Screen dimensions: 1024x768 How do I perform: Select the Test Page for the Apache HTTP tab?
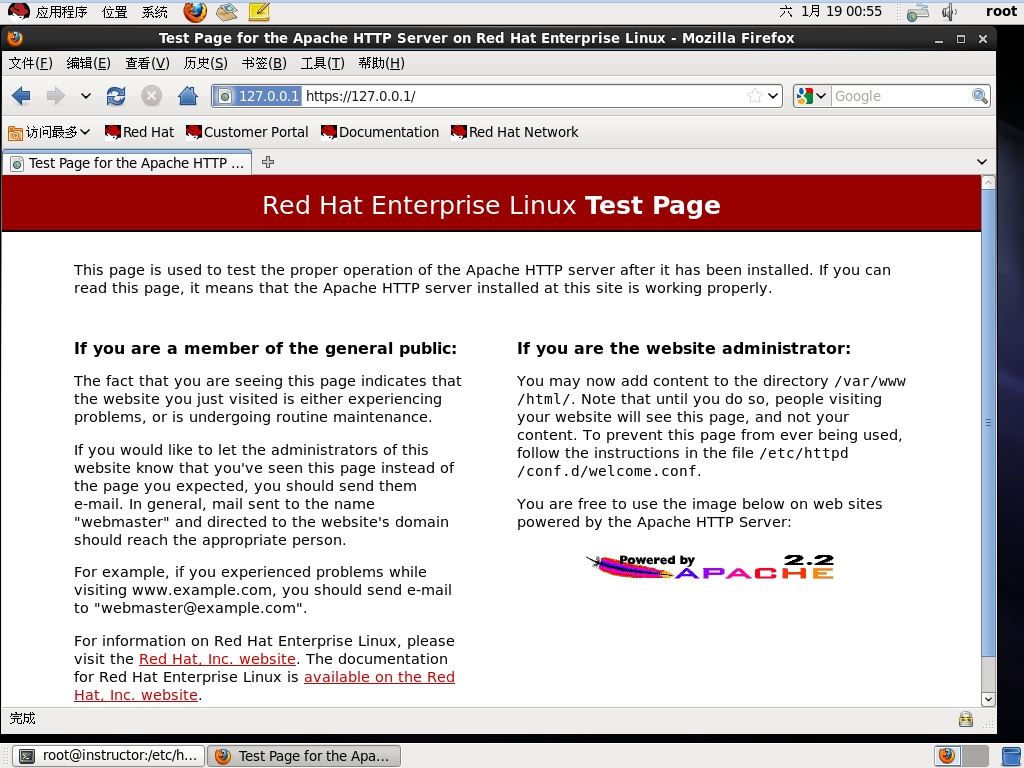point(127,163)
